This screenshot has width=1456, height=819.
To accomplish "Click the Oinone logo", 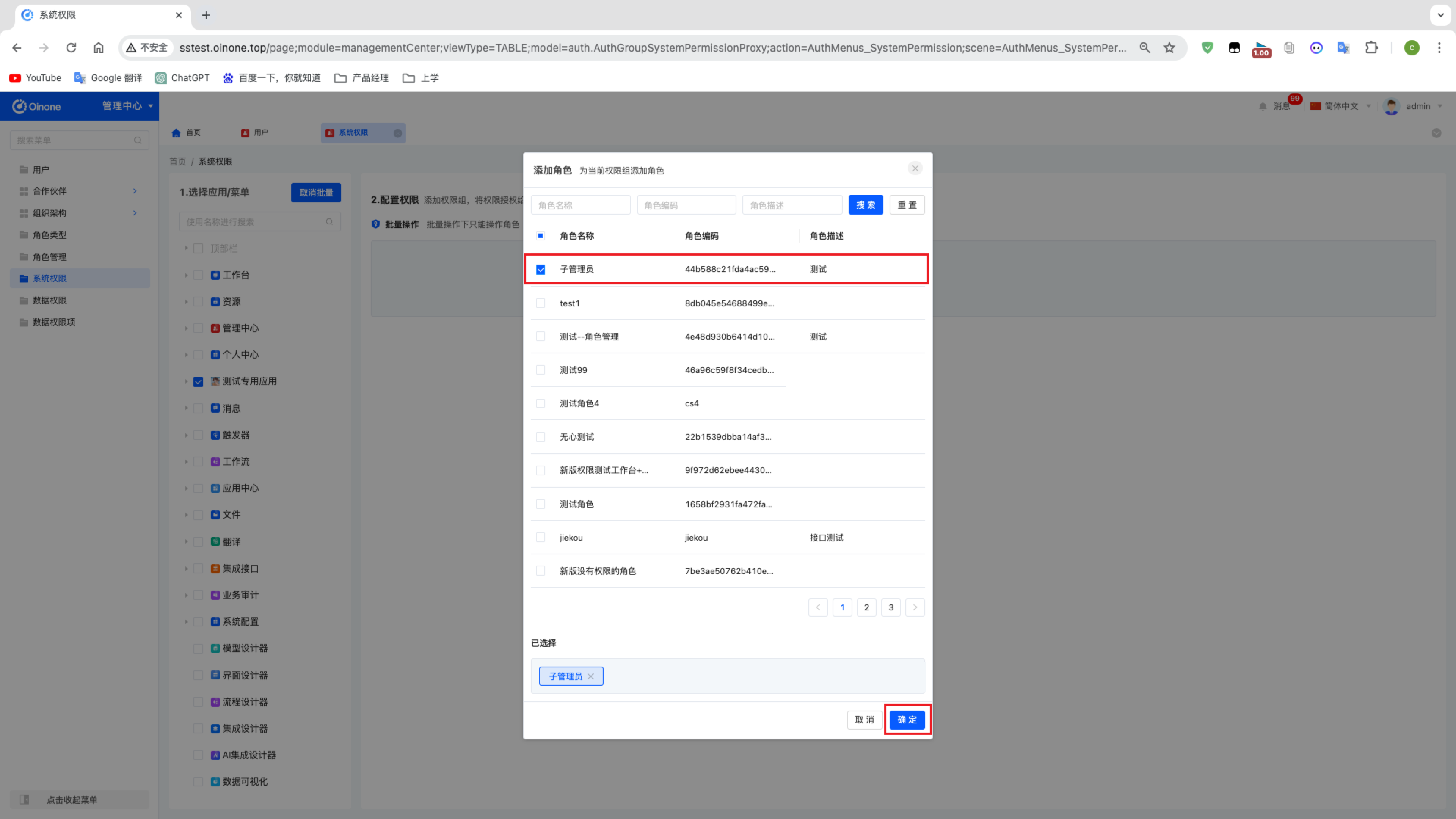I will [37, 106].
